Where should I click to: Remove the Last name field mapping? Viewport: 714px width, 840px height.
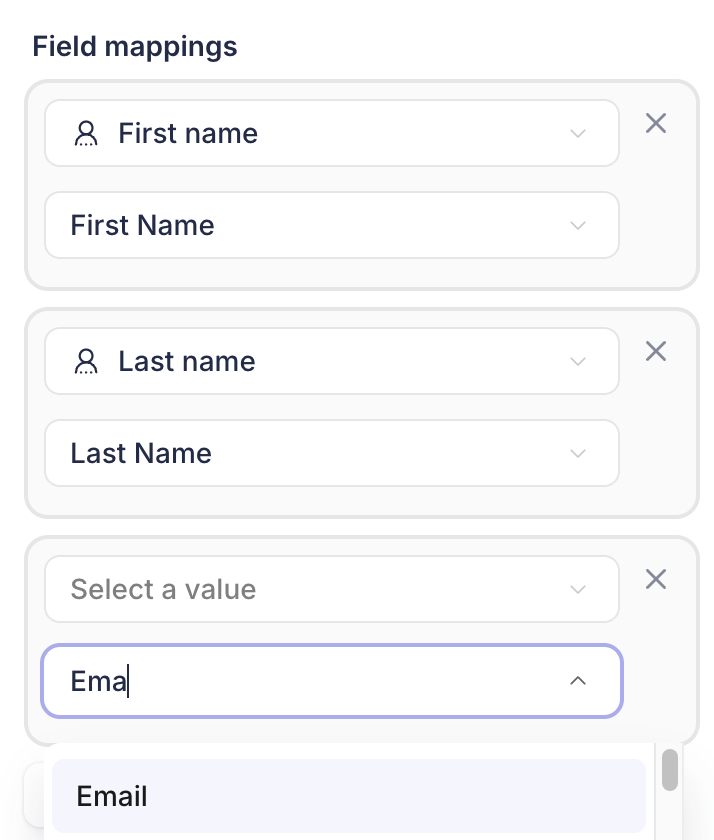click(656, 351)
